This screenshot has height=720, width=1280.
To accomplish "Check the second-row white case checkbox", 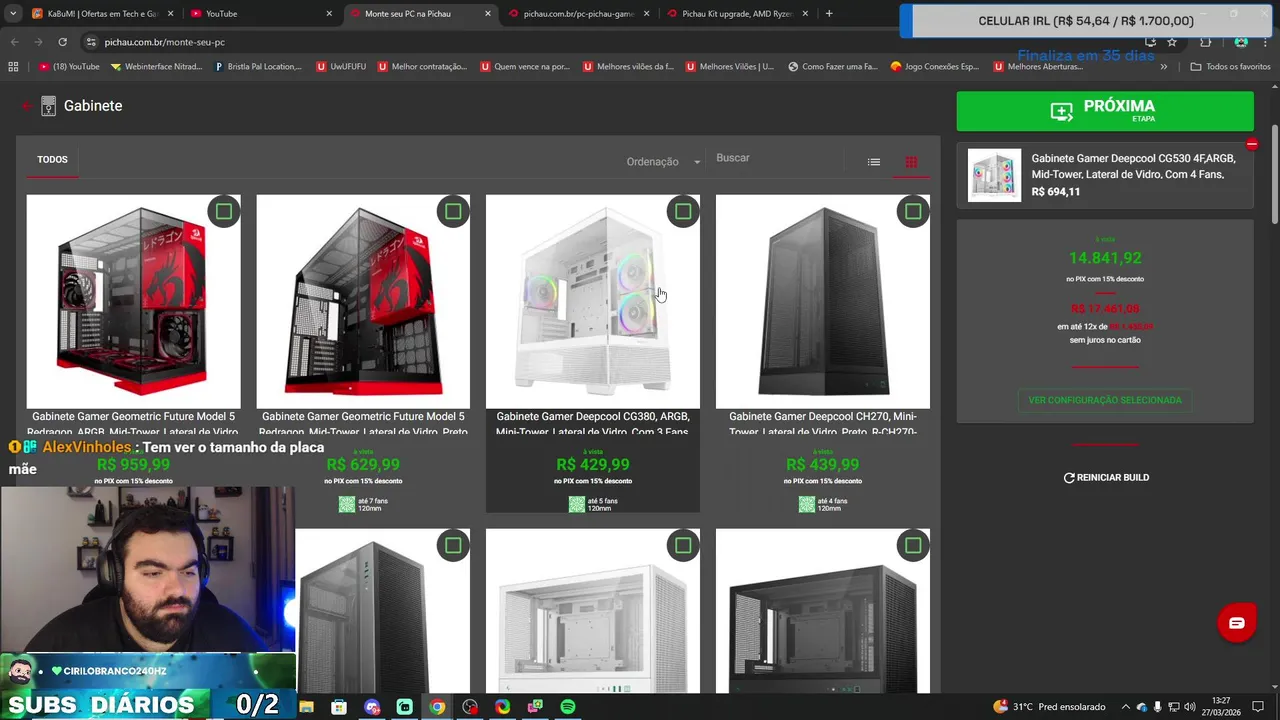I will (683, 545).
